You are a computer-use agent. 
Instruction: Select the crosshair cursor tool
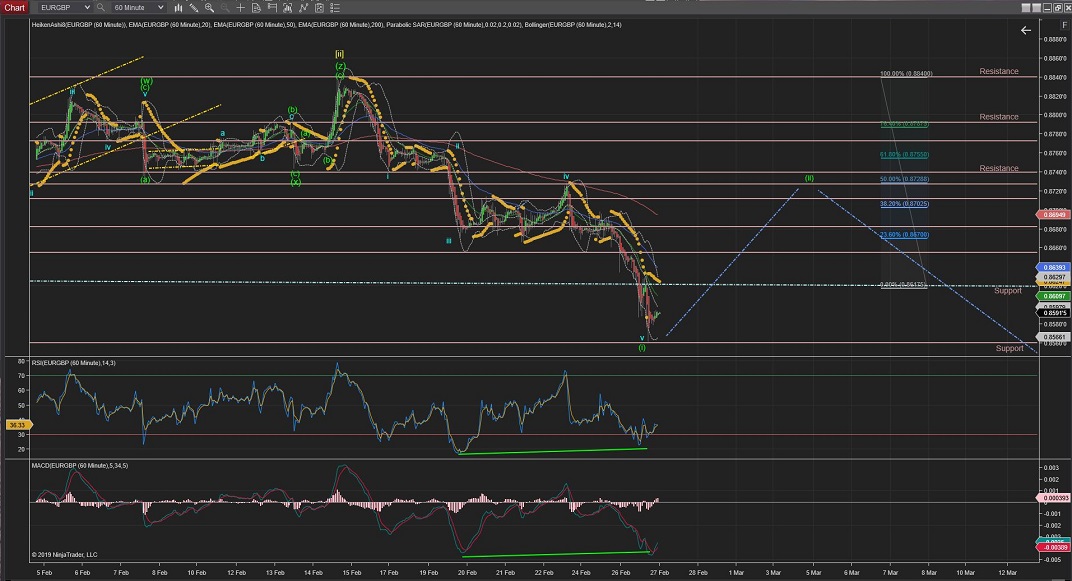(x=240, y=7)
